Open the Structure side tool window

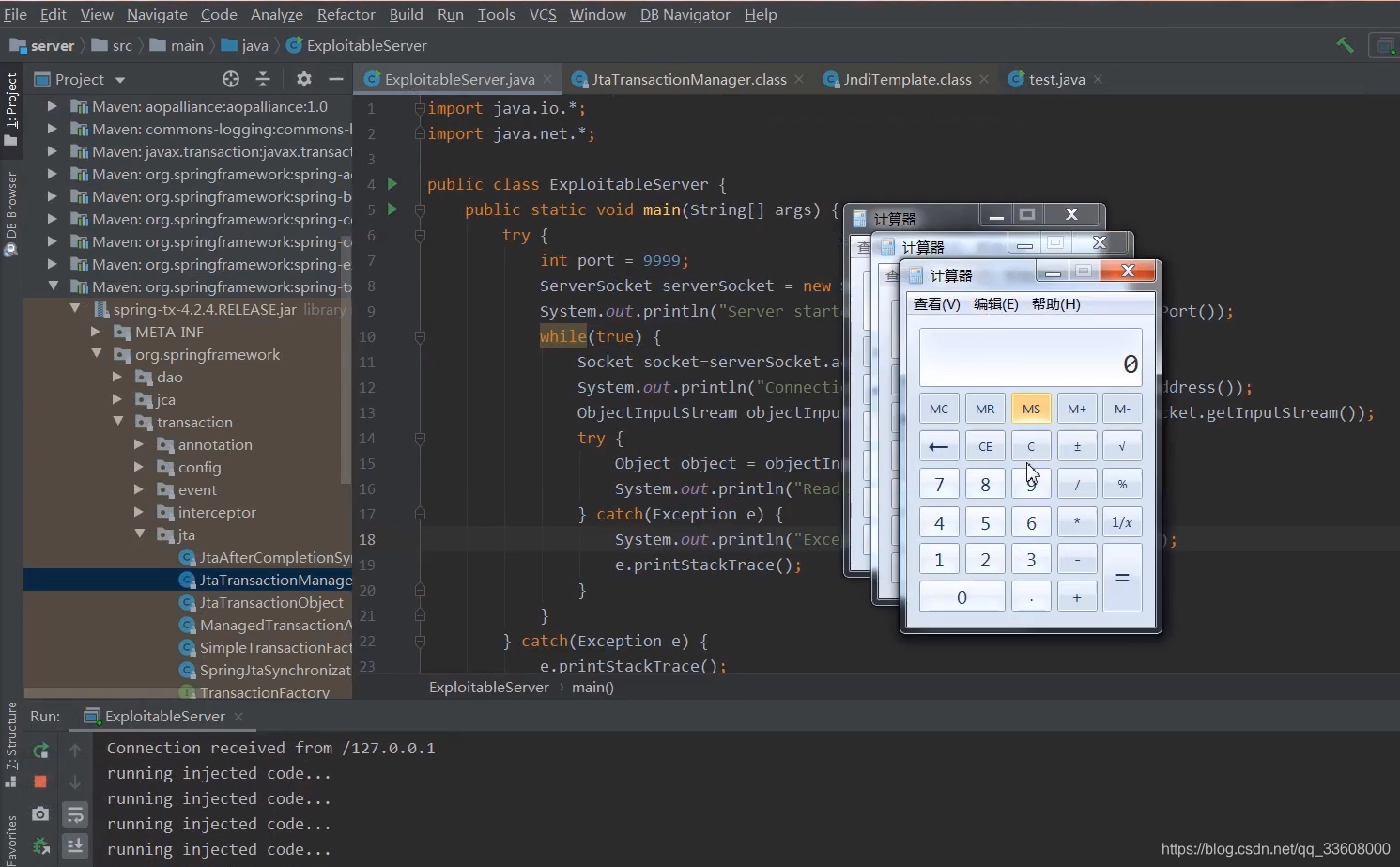tap(11, 744)
